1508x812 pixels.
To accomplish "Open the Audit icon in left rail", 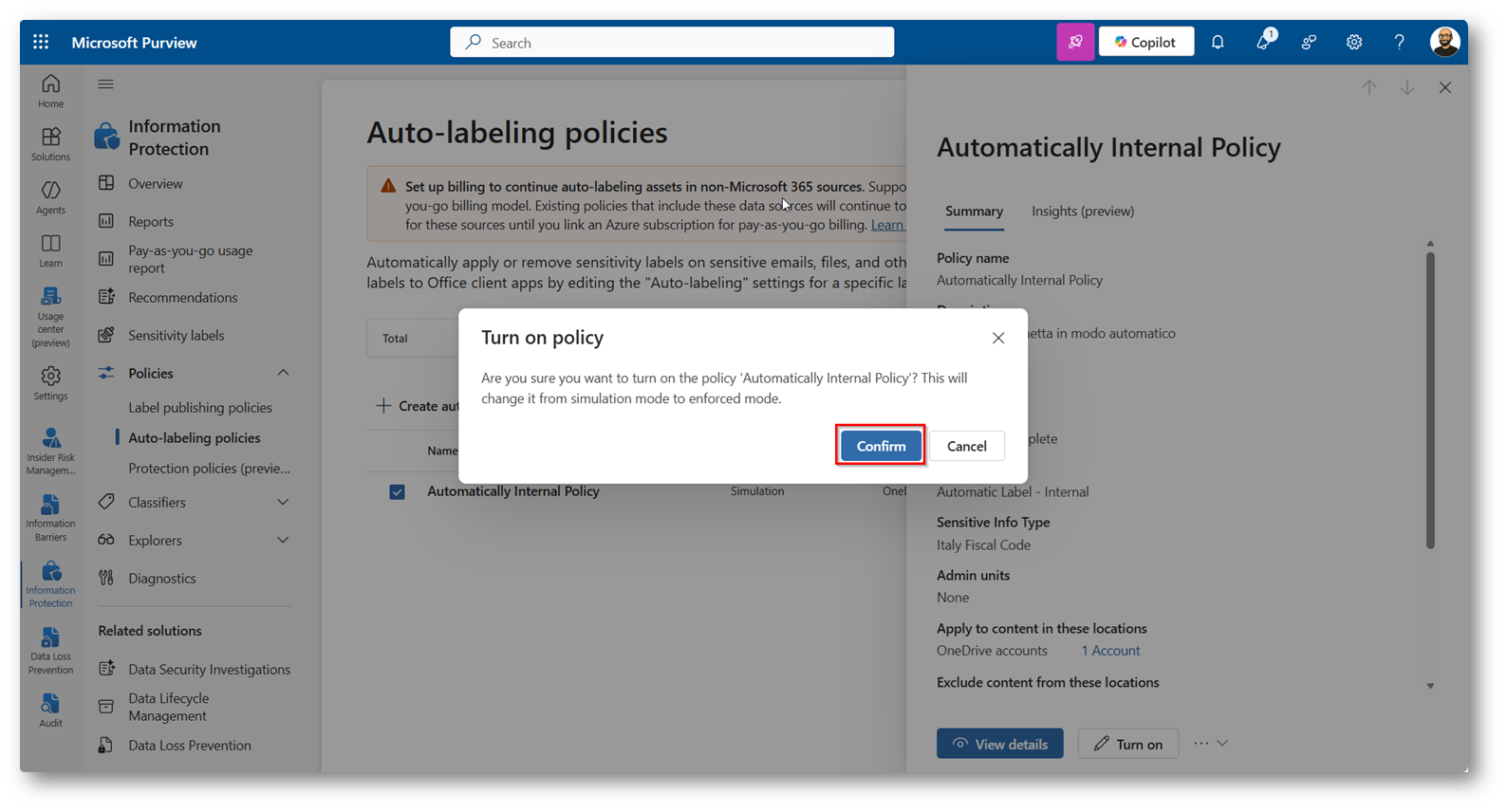I will [x=50, y=710].
